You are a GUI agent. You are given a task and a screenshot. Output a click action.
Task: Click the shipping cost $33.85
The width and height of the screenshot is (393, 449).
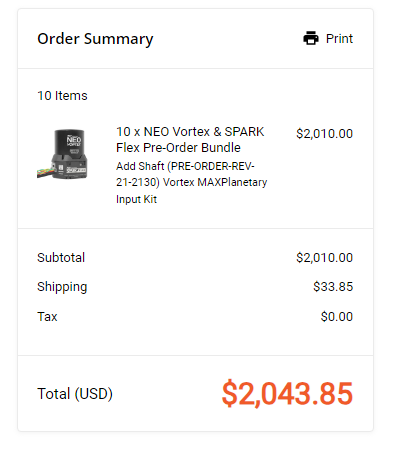tap(333, 287)
